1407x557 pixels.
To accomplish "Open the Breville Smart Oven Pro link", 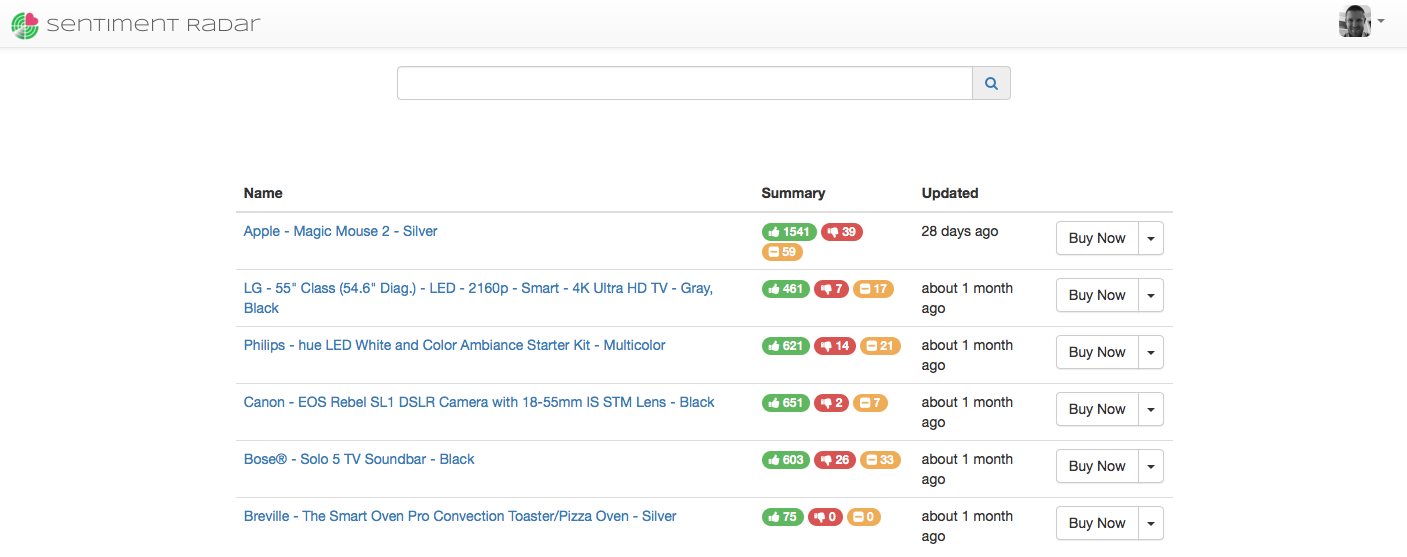I will [x=460, y=516].
